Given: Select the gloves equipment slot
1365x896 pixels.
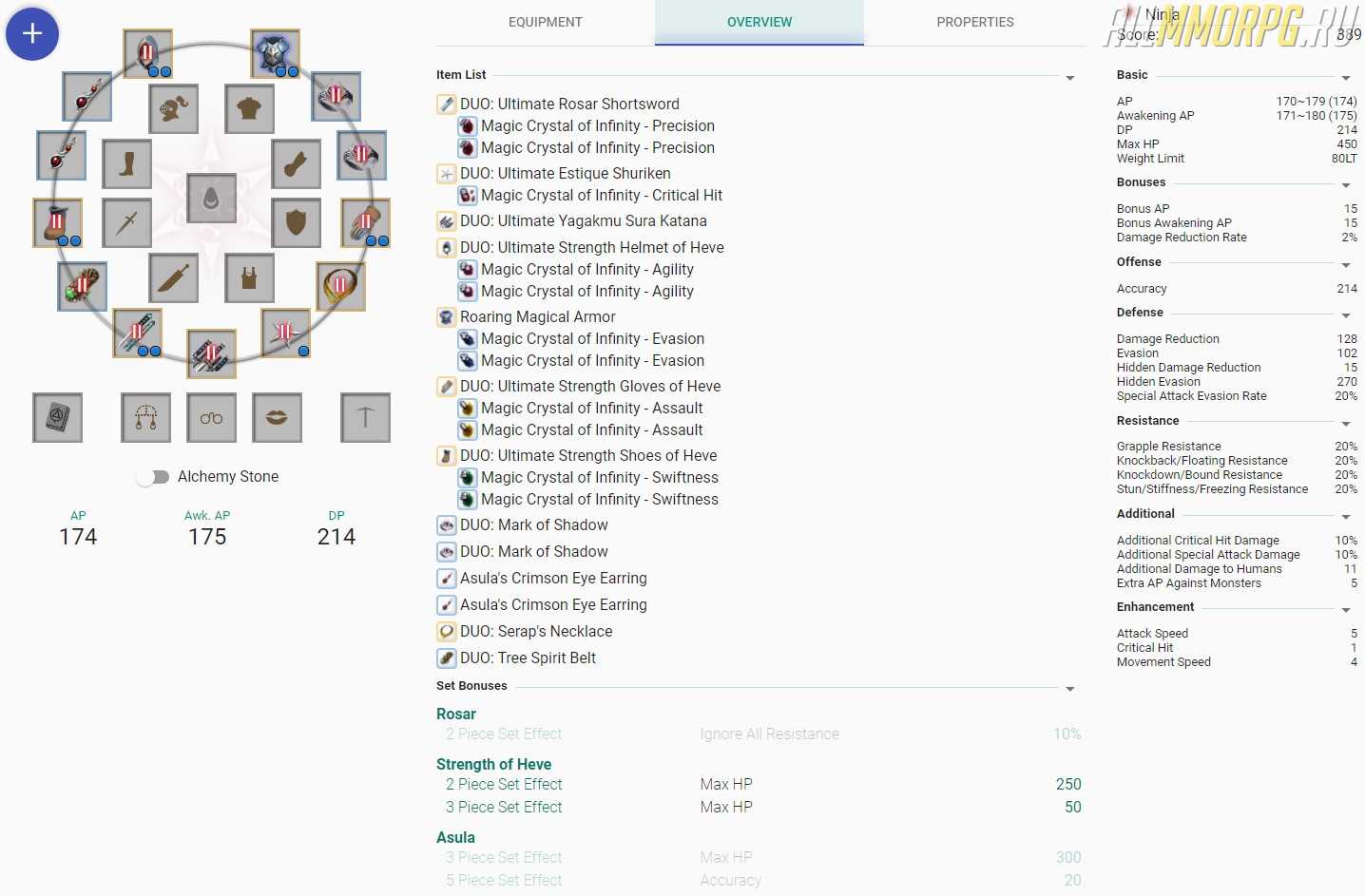Looking at the screenshot, I should (365, 223).
